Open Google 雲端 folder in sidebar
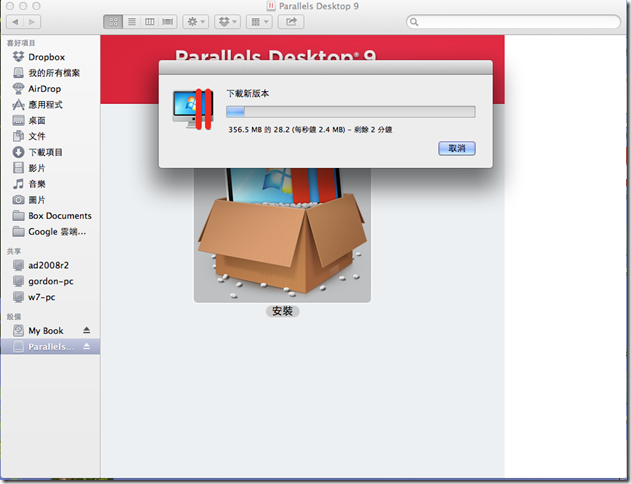 pyautogui.click(x=50, y=232)
